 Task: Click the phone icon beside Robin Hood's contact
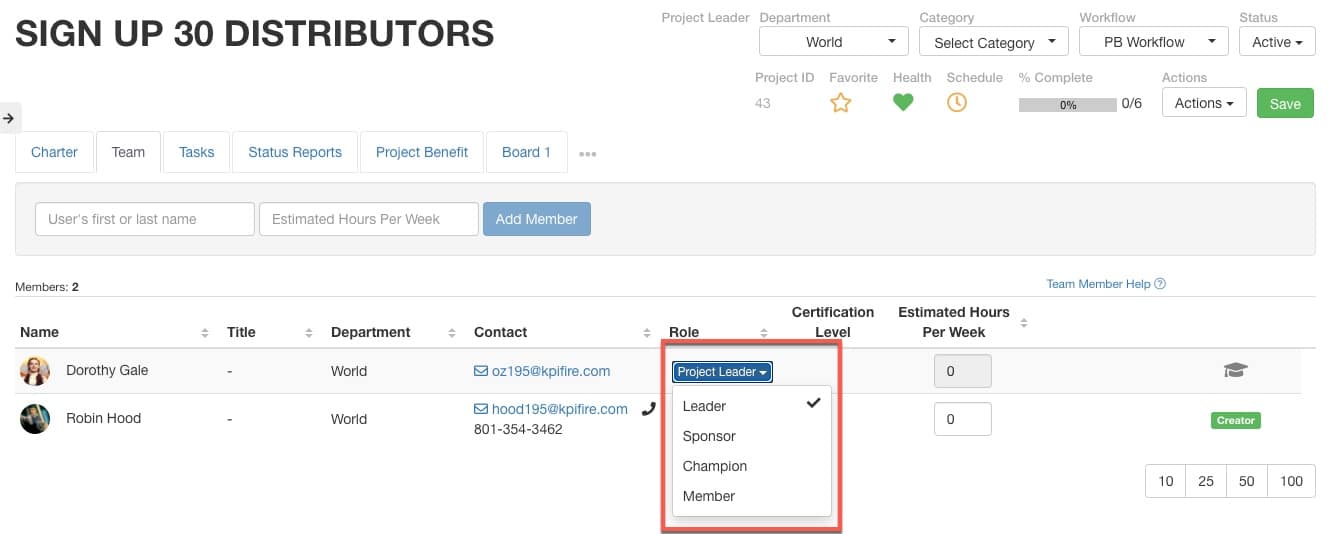pyautogui.click(x=648, y=408)
